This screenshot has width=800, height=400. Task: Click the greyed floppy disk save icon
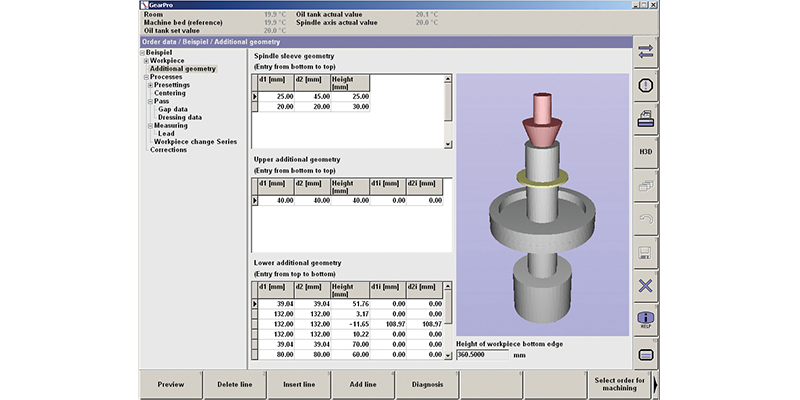645,252
